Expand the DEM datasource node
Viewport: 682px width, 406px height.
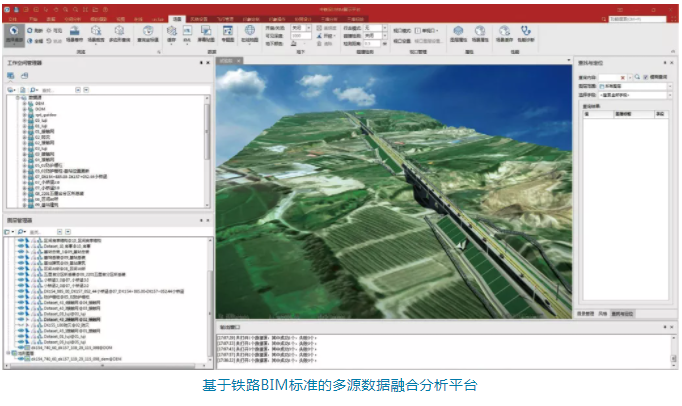tap(24, 104)
